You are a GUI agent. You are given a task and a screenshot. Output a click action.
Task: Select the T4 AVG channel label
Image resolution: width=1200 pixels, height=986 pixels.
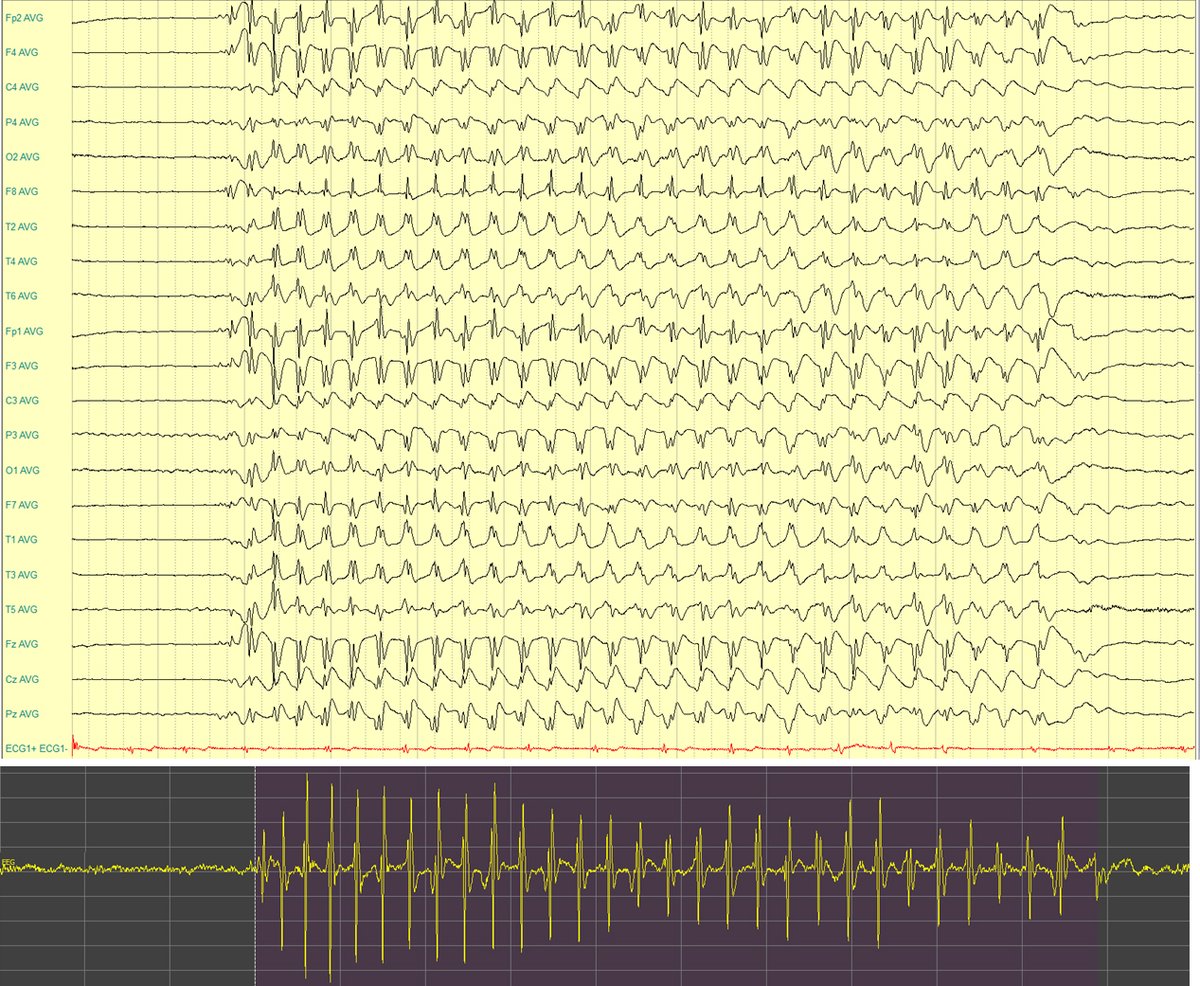(22, 261)
